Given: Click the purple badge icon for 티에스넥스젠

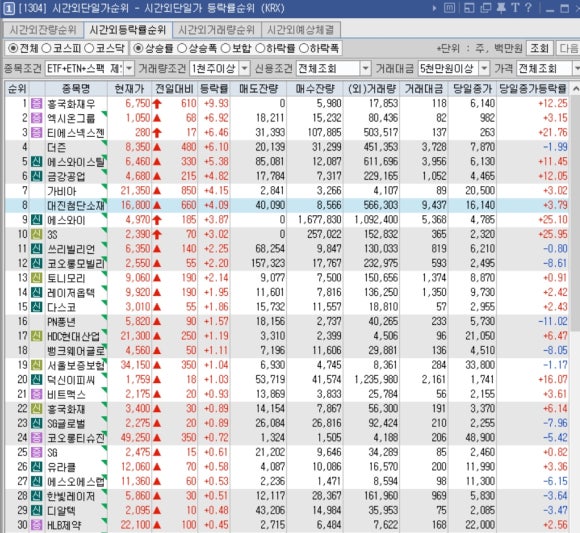Looking at the screenshot, I should pos(36,132).
